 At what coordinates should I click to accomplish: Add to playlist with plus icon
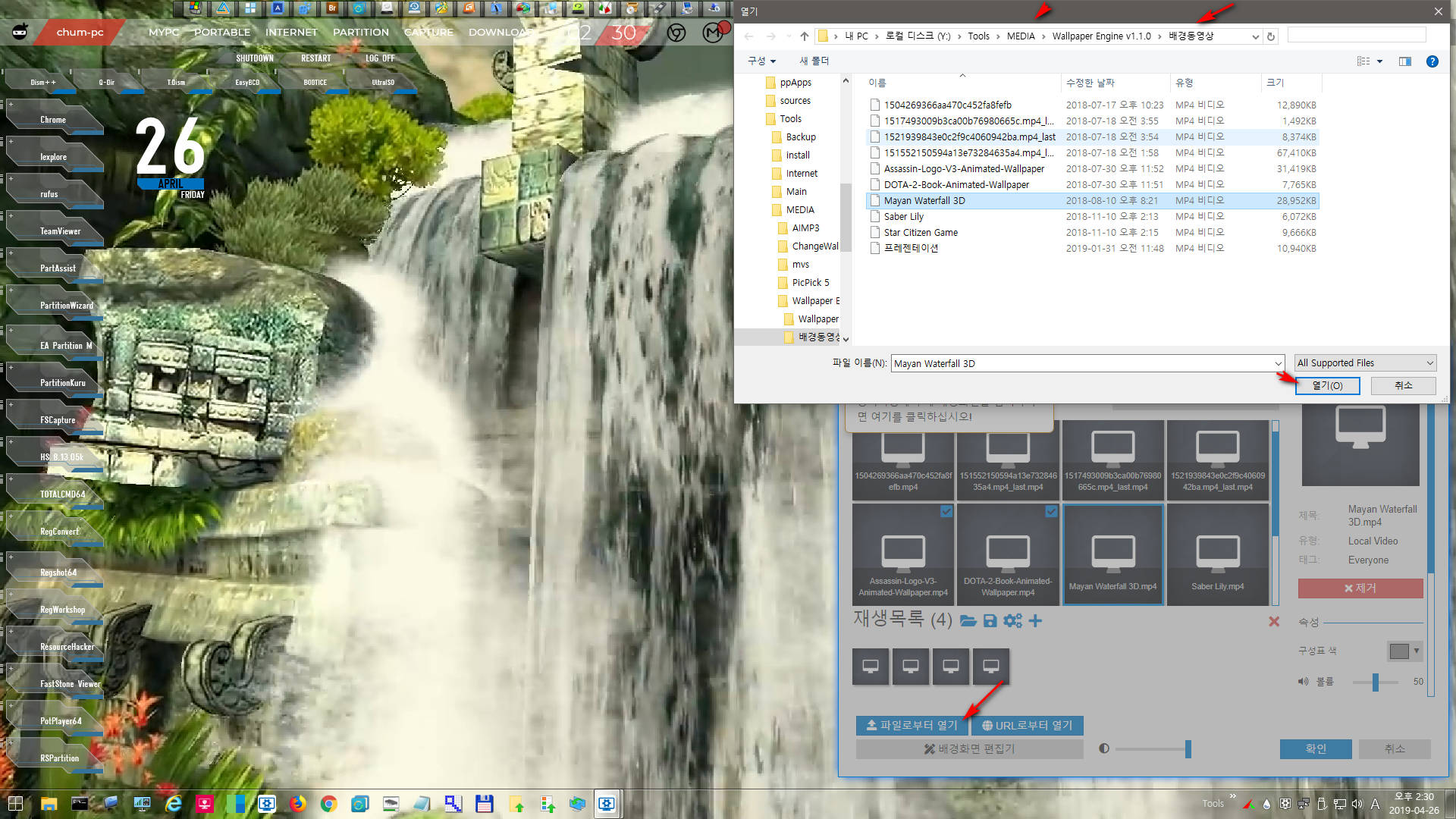click(x=1035, y=621)
